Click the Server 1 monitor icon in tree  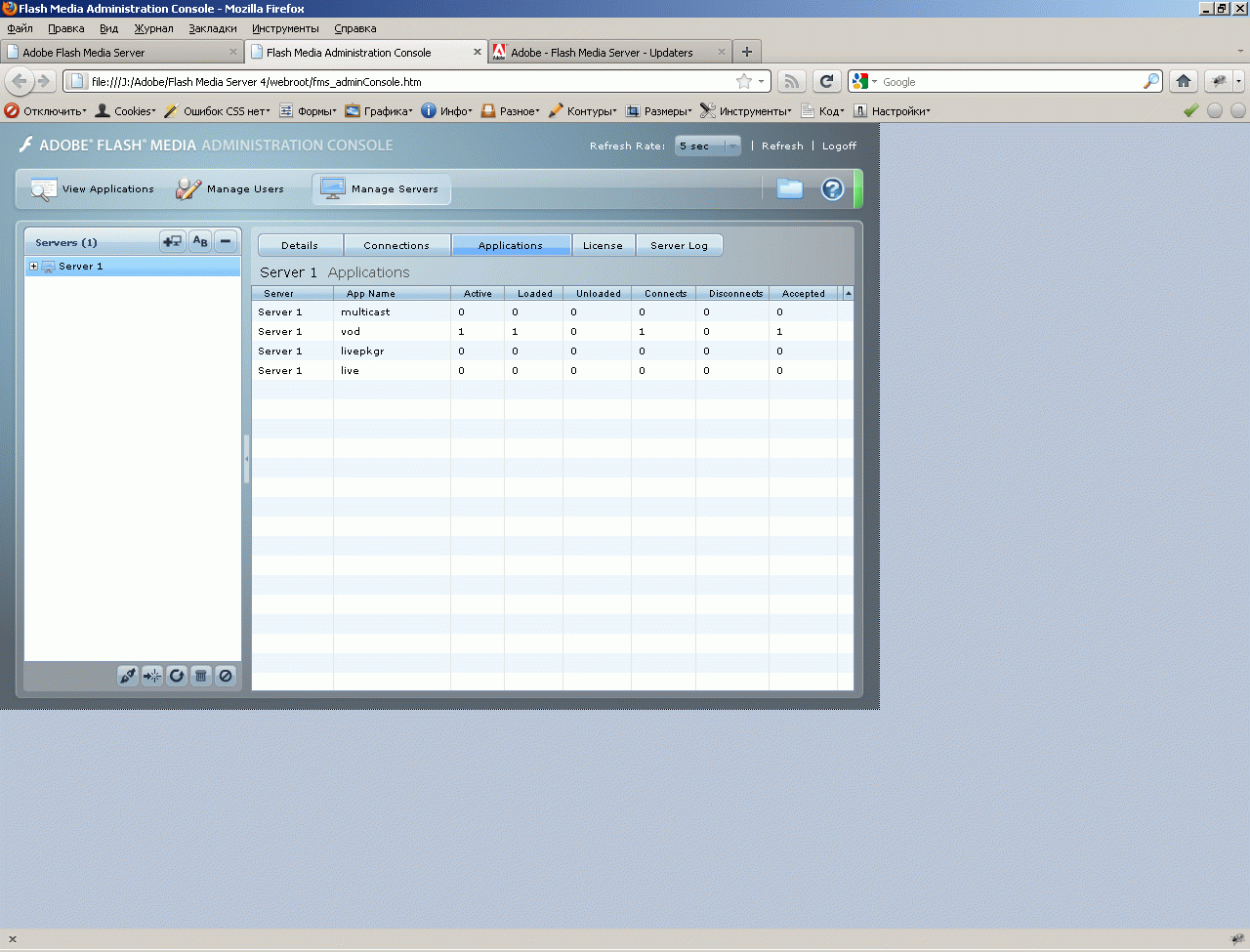pyautogui.click(x=48, y=267)
